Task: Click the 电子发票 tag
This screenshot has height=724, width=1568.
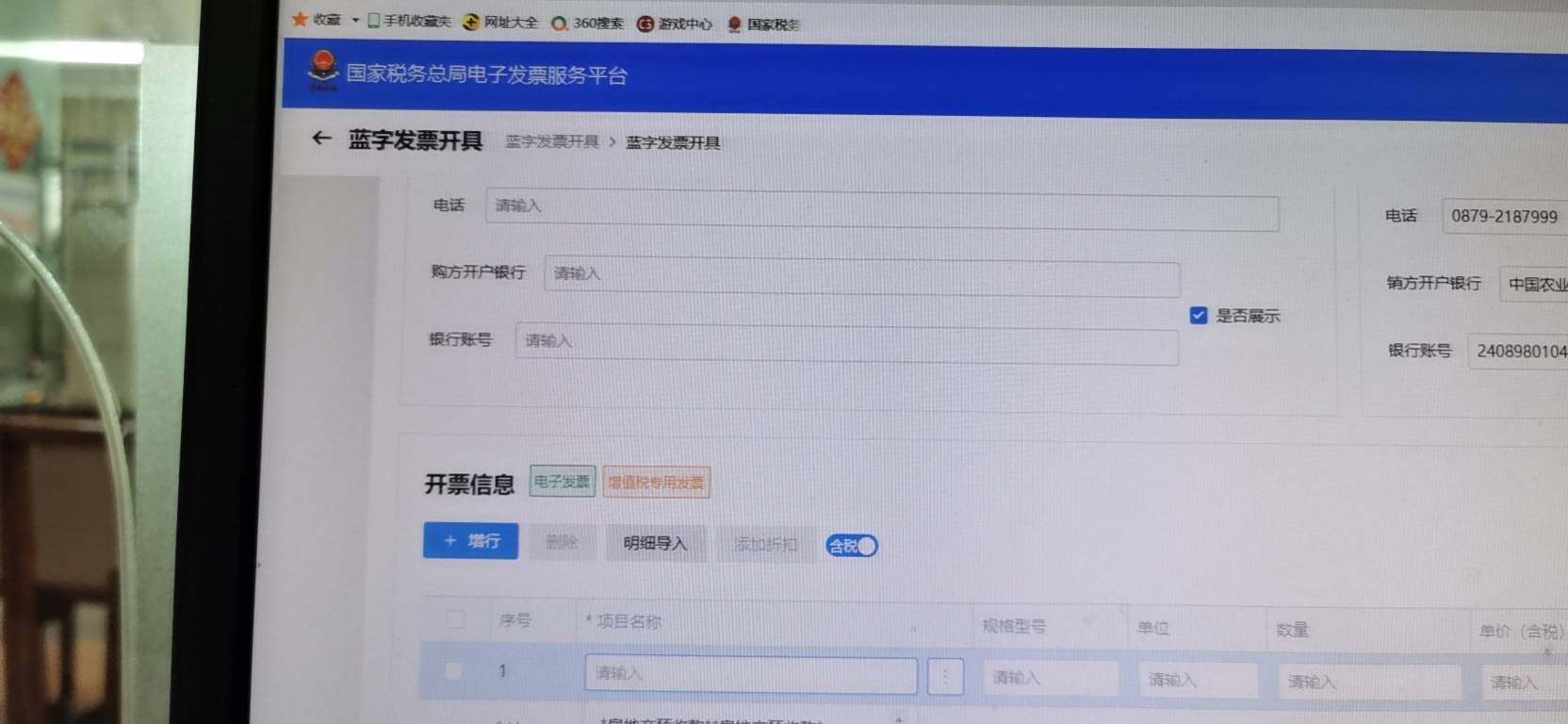Action: pyautogui.click(x=562, y=481)
